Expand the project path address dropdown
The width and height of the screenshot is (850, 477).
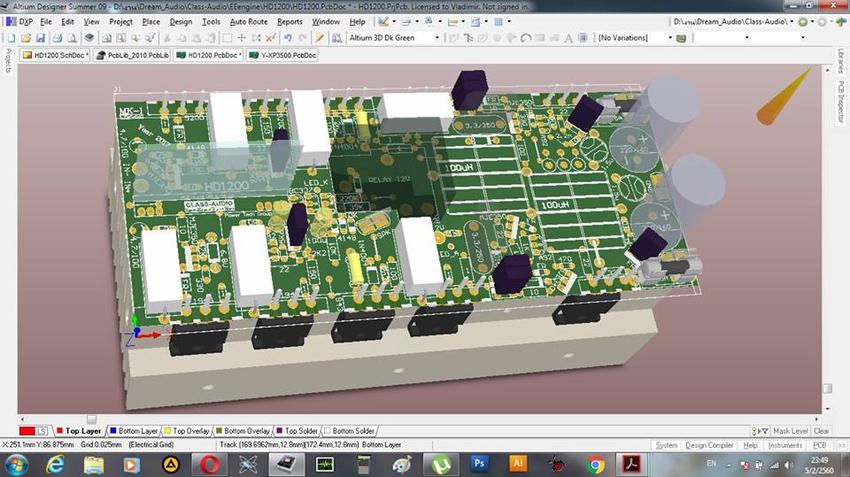[791, 22]
